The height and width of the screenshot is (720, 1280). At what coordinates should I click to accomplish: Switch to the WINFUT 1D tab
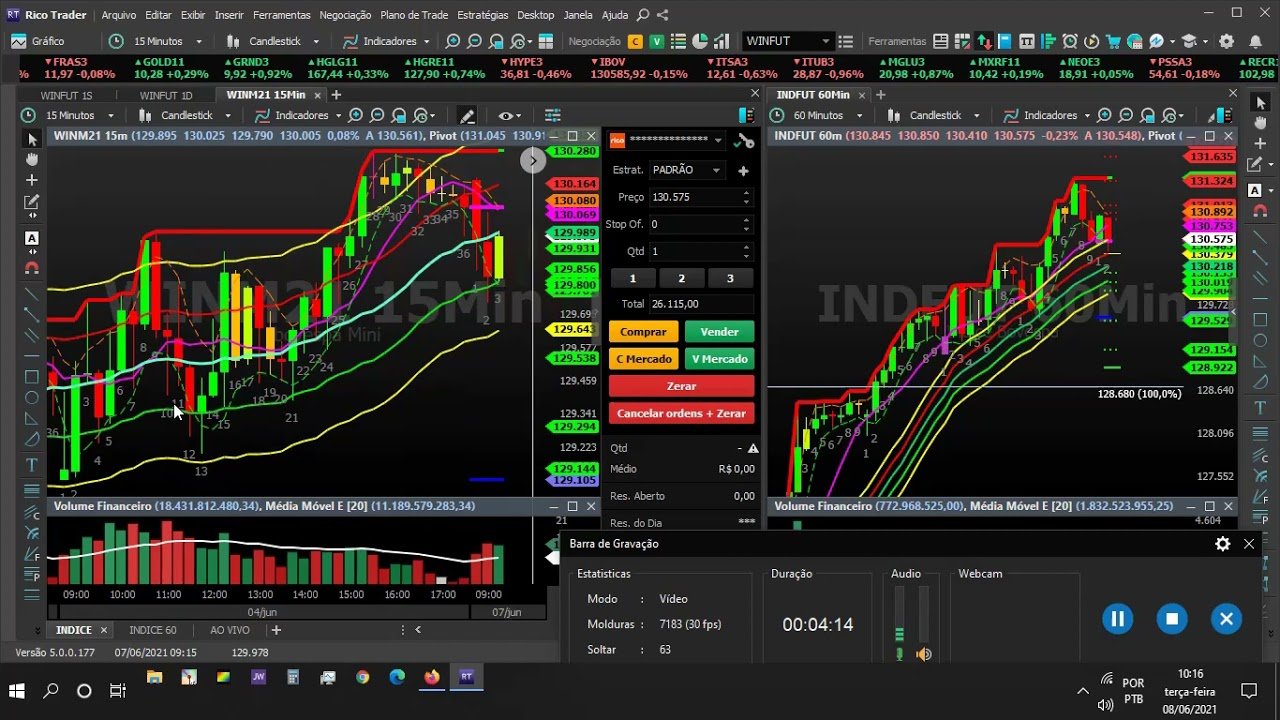166,95
